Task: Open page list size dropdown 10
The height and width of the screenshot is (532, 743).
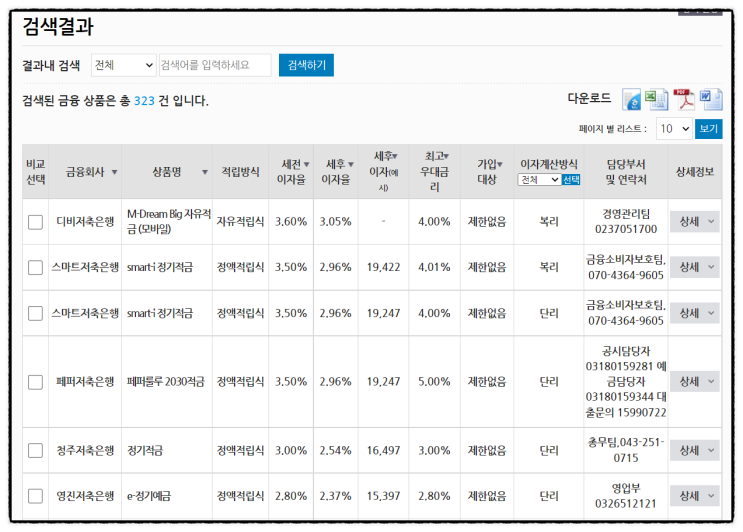Action: [674, 129]
